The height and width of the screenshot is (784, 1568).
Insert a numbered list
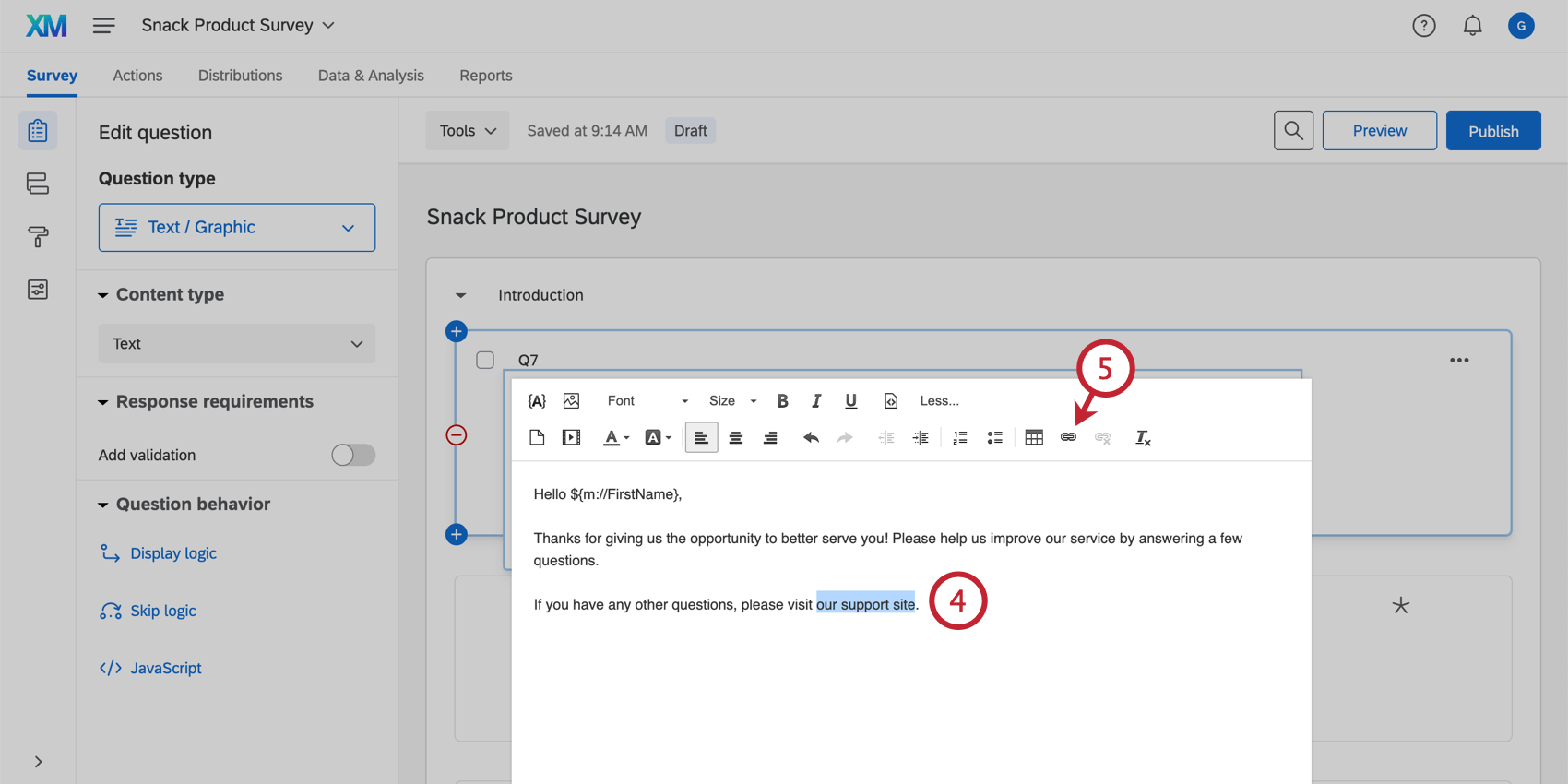click(x=960, y=437)
